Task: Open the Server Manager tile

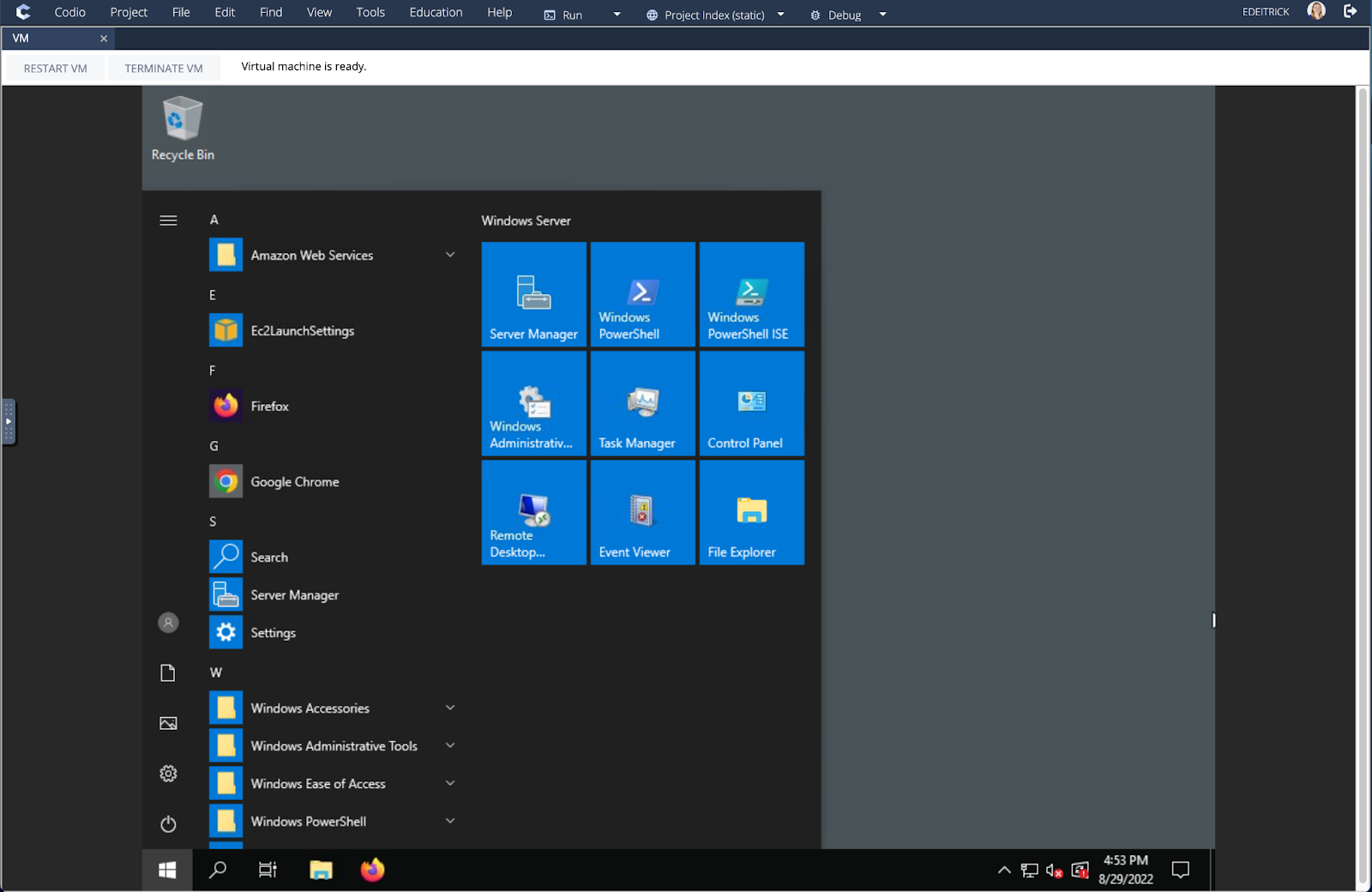Action: 533,294
